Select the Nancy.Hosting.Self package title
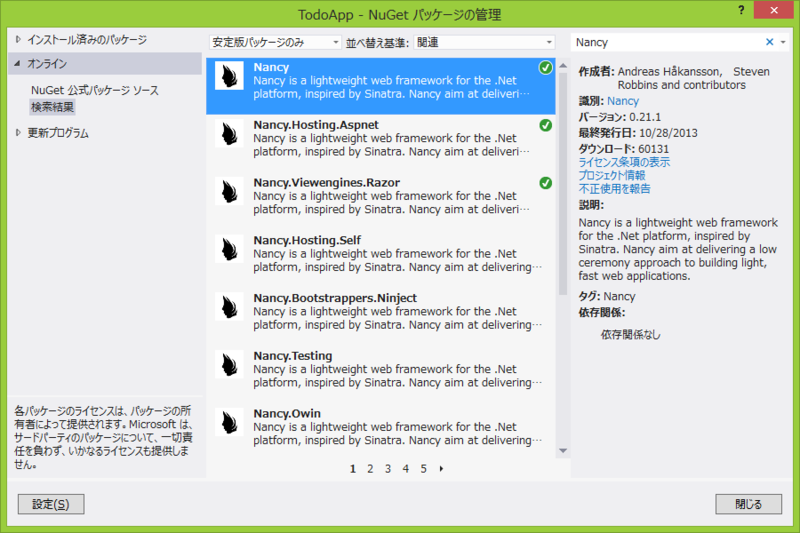The image size is (800, 533). [307, 240]
